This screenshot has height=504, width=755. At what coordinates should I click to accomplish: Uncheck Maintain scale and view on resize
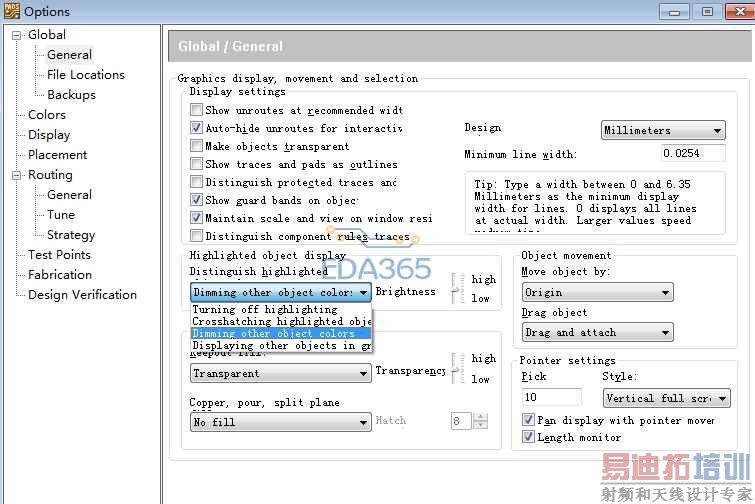[x=196, y=218]
